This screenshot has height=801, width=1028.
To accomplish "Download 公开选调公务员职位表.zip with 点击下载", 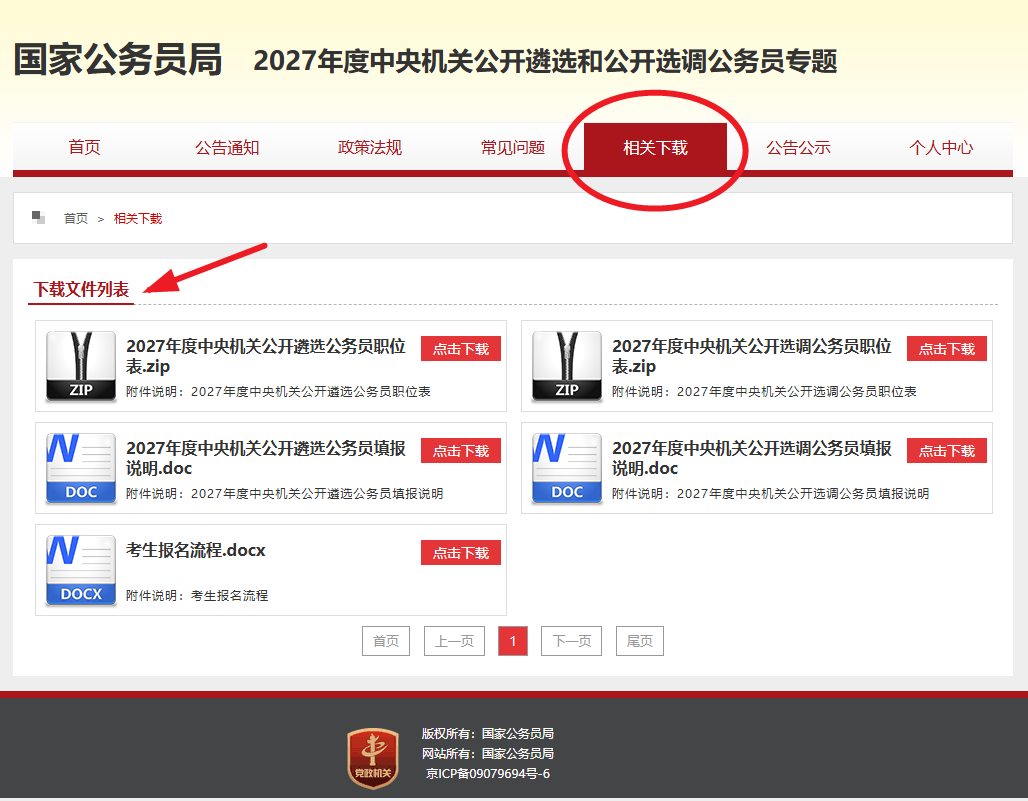I will click(x=947, y=349).
